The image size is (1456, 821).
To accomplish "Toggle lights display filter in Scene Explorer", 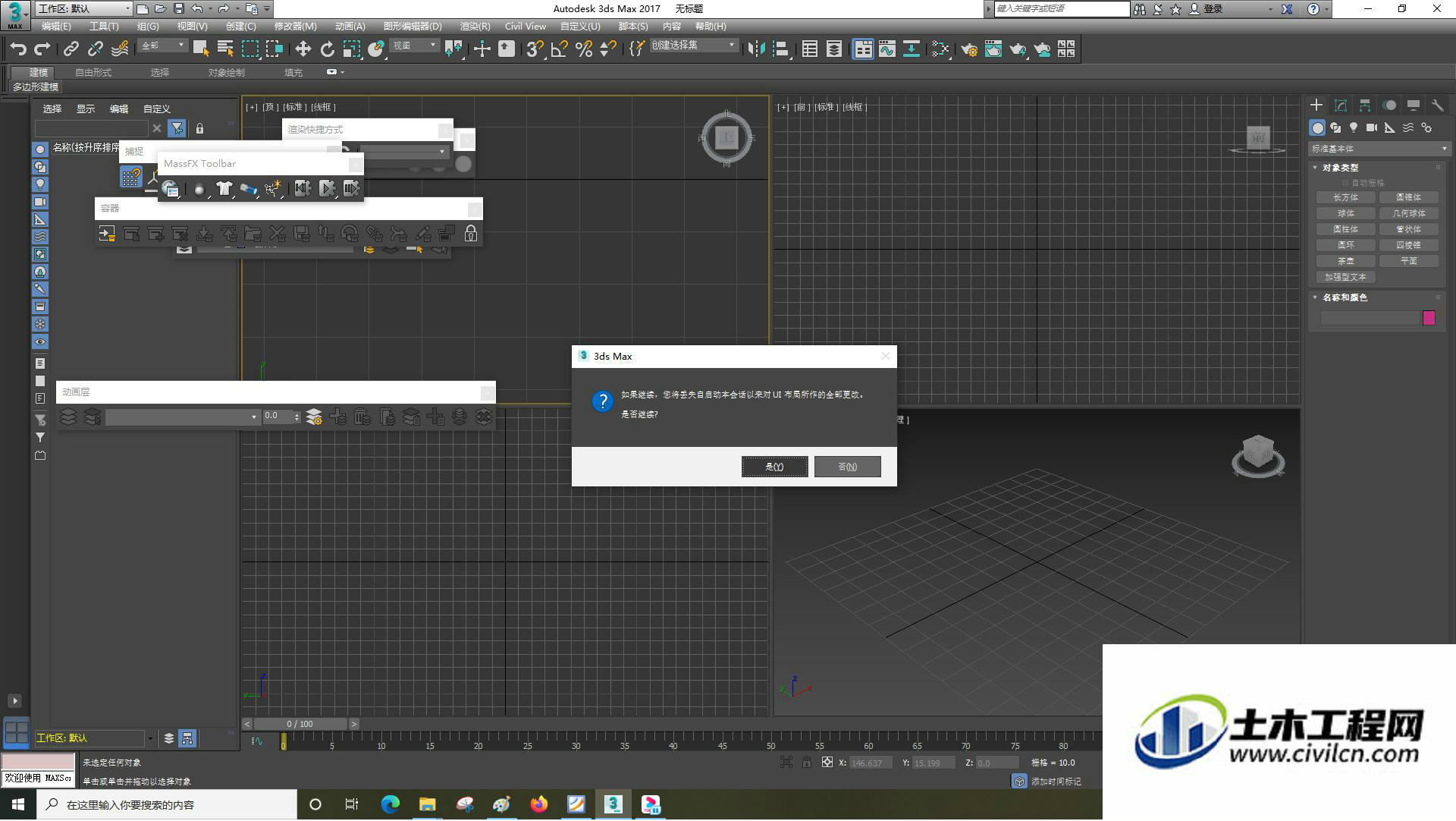I will tap(40, 184).
